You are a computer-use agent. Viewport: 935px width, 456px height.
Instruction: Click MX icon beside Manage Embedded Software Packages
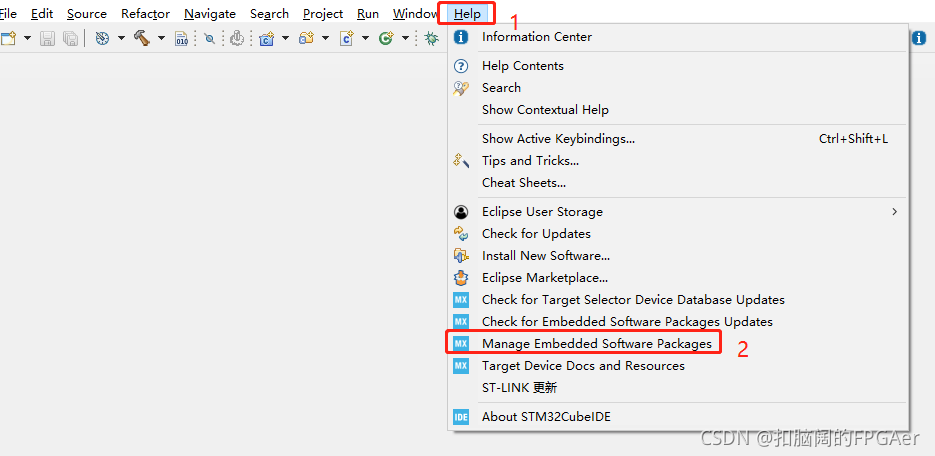461,344
